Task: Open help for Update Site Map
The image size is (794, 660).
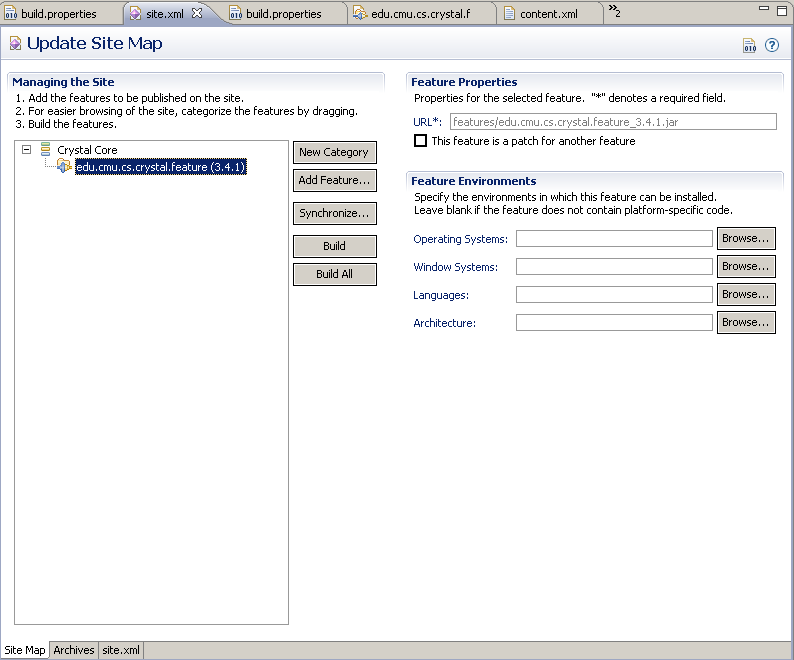Action: click(x=772, y=45)
